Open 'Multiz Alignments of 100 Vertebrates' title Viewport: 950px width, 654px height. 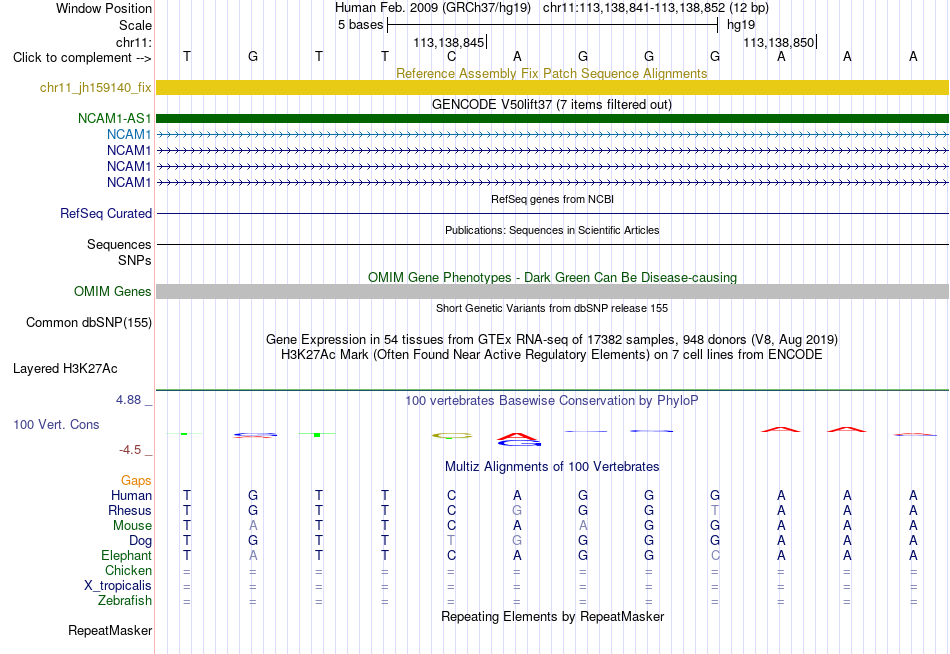(x=552, y=467)
